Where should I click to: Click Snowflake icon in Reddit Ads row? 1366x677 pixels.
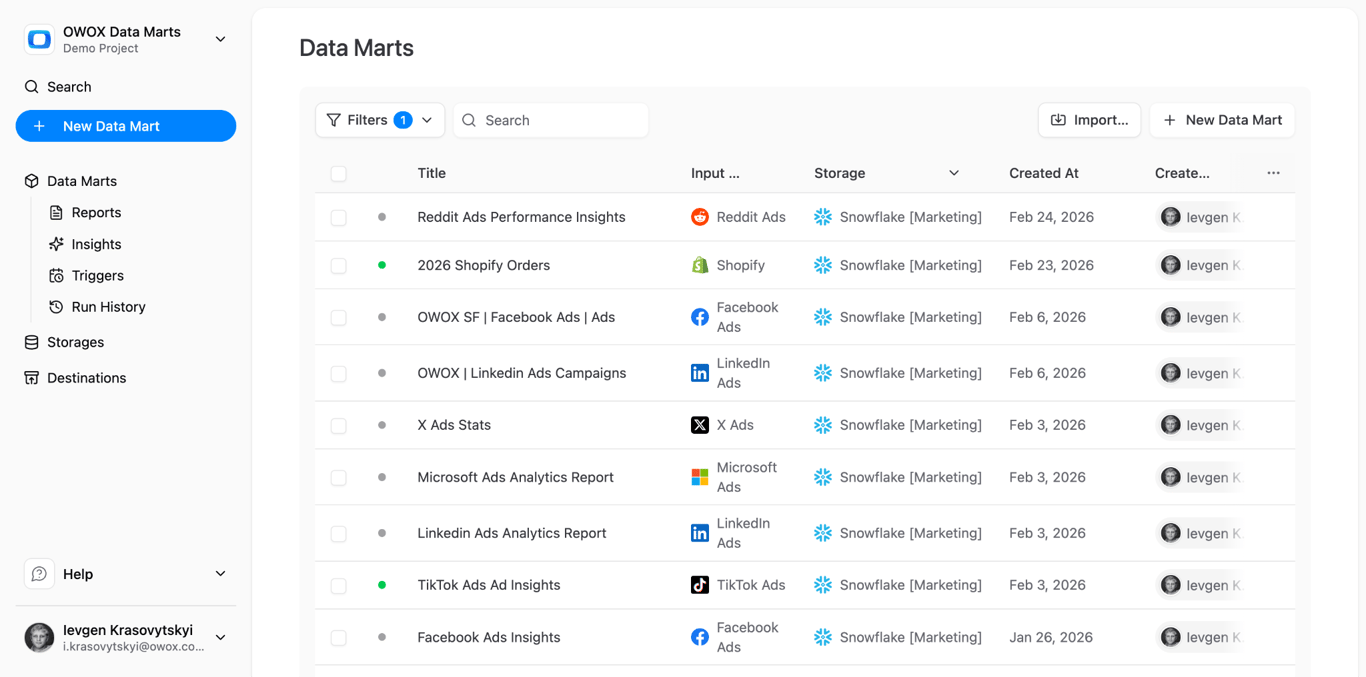click(823, 217)
